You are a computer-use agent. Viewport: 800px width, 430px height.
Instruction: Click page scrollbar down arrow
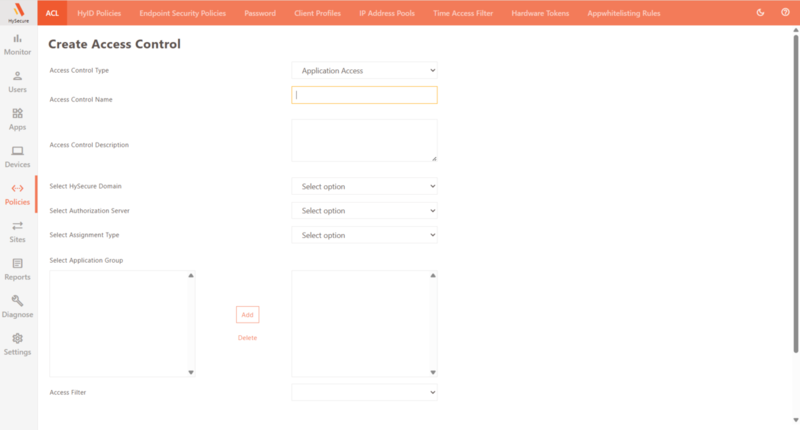795,420
